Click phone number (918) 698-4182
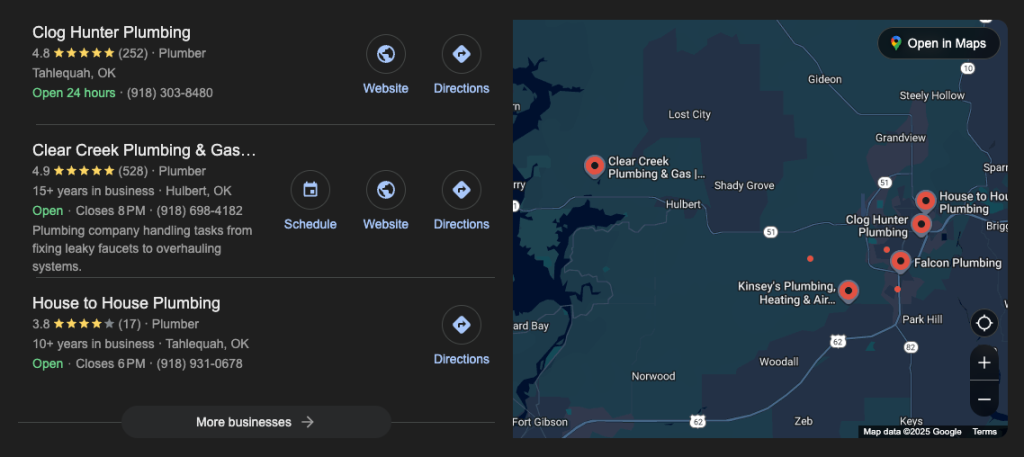 (x=200, y=211)
